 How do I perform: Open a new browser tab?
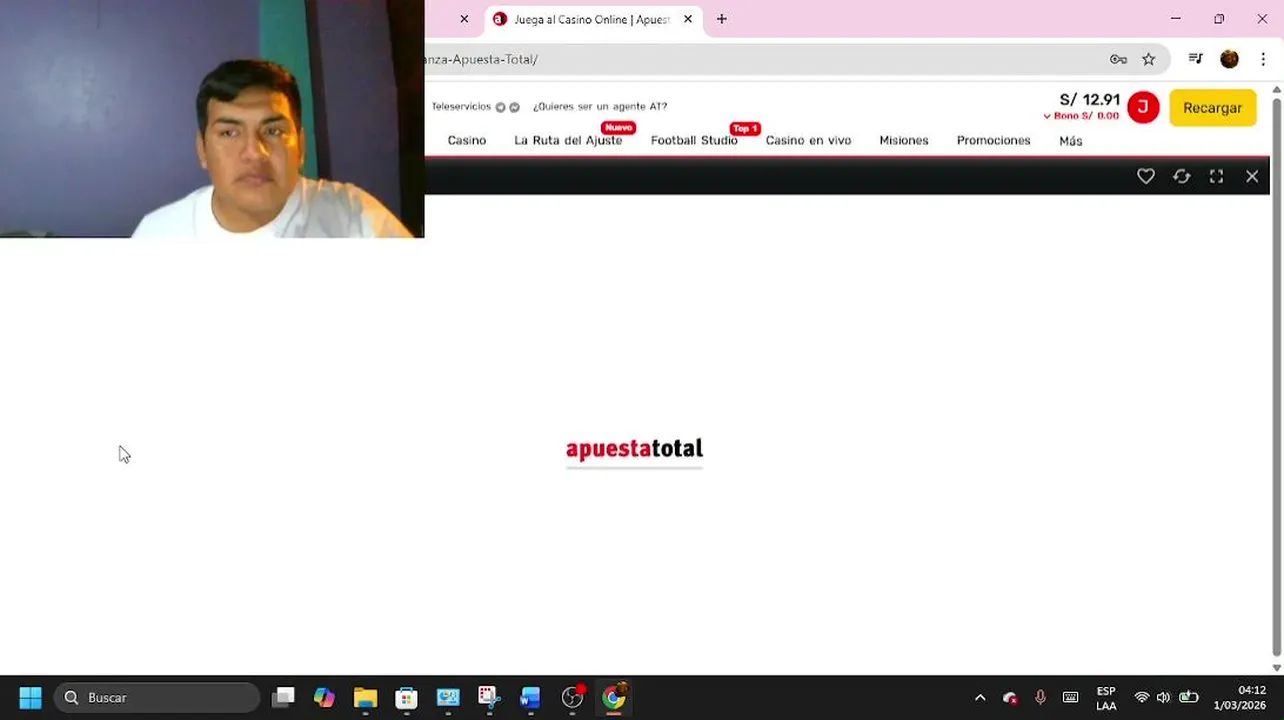coord(721,19)
